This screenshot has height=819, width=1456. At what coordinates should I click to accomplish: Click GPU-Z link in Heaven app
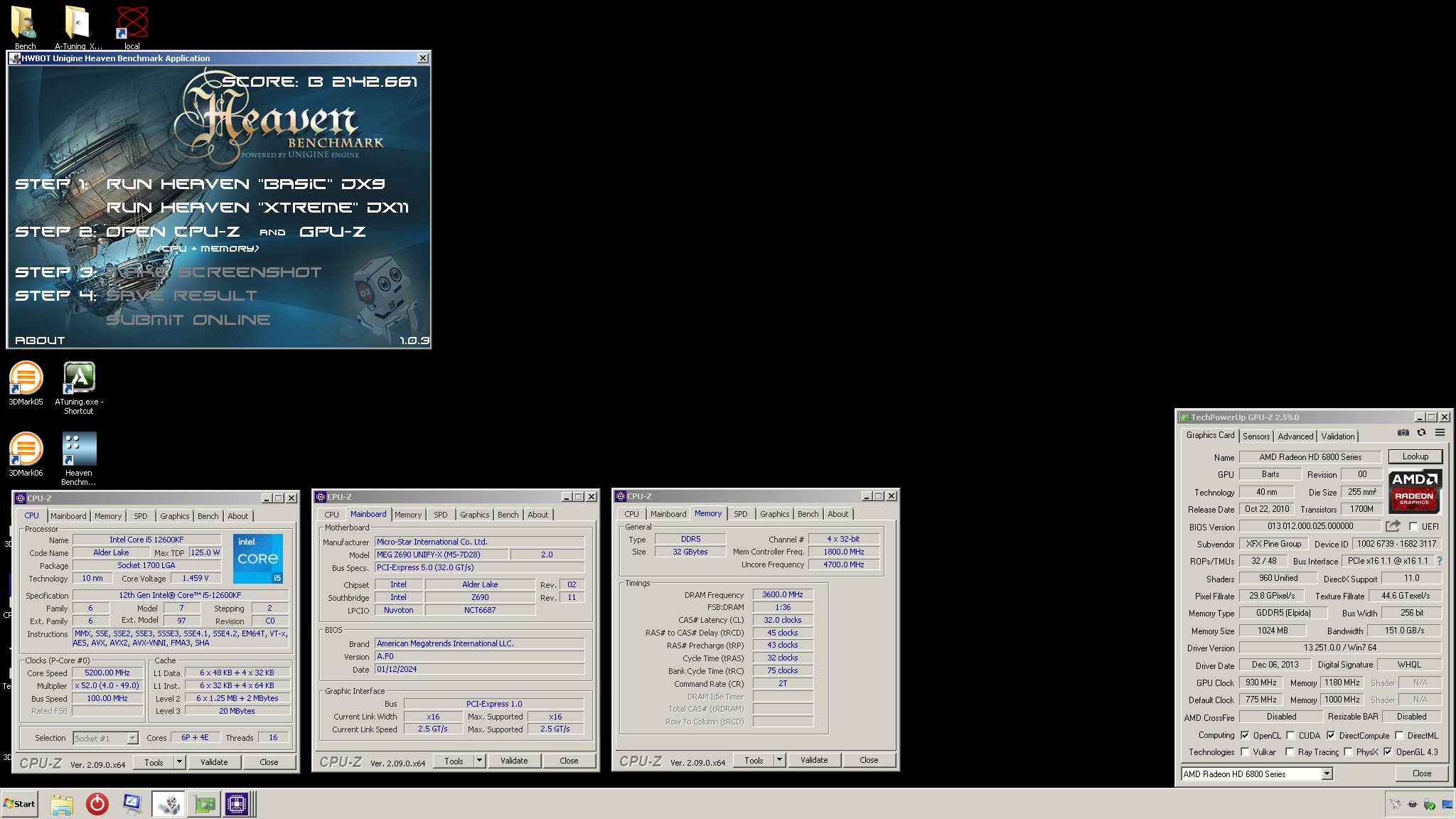pyautogui.click(x=333, y=232)
